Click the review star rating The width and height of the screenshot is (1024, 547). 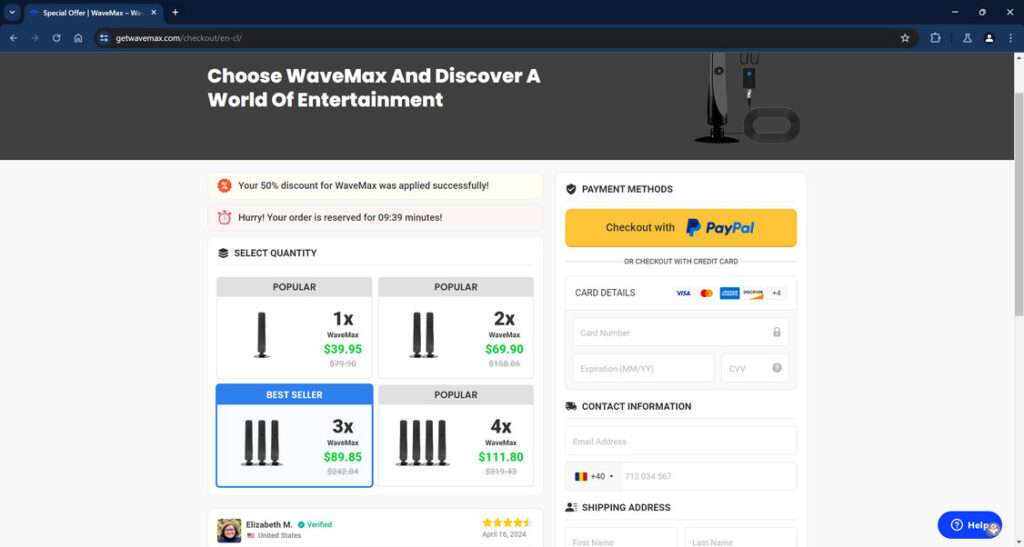click(507, 523)
